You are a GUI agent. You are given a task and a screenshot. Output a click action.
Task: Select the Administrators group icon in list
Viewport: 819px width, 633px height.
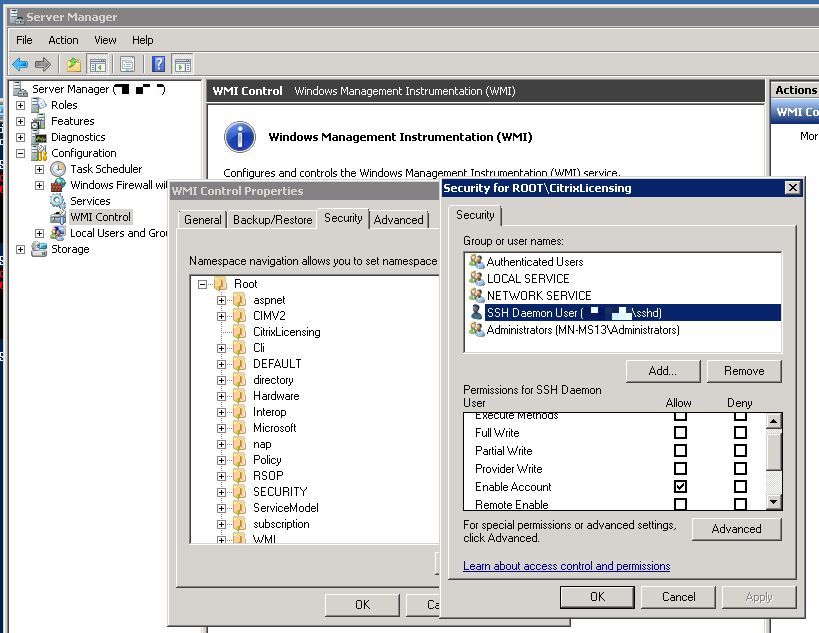tap(476, 330)
